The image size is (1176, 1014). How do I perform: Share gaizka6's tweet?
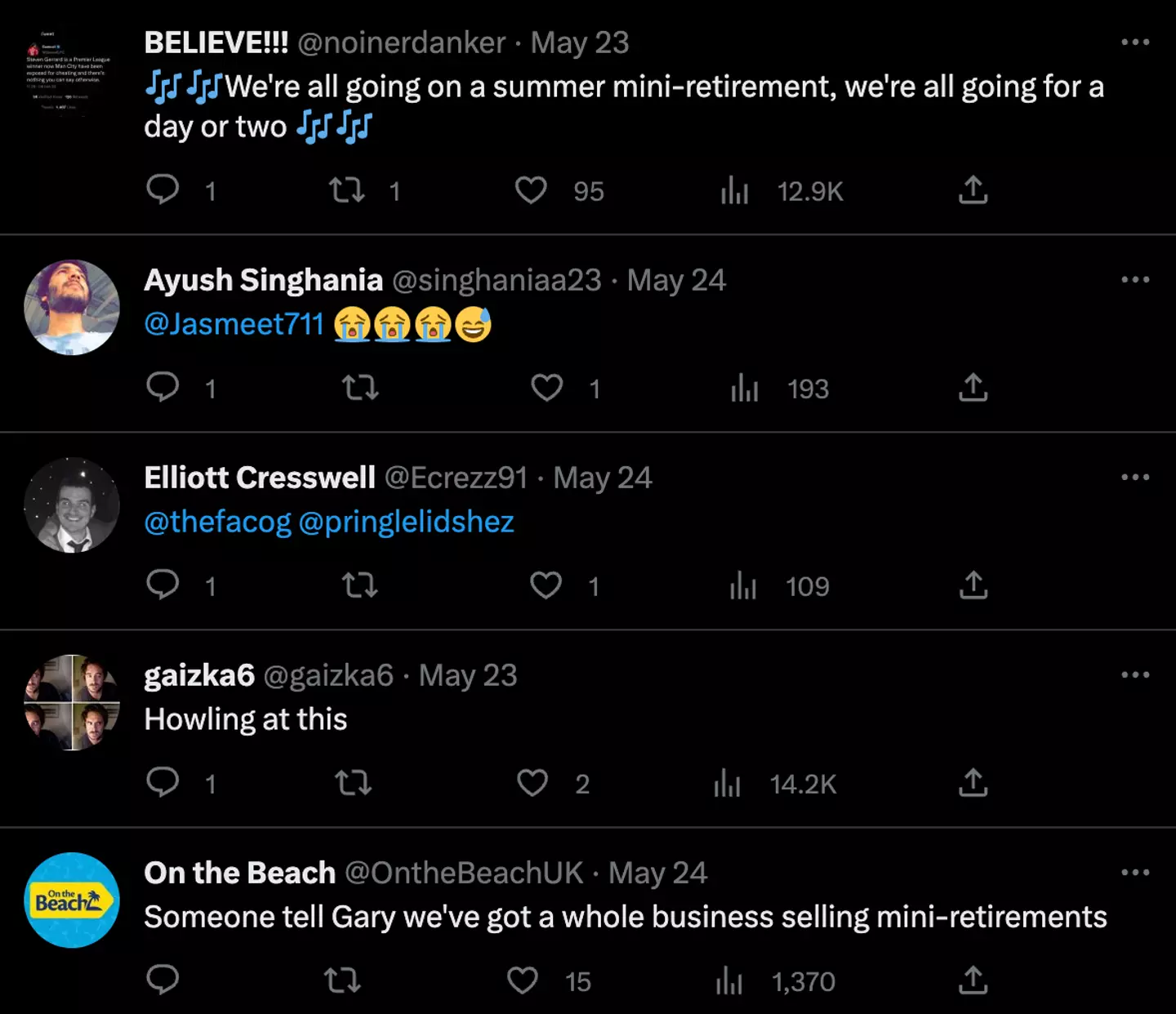pyautogui.click(x=973, y=783)
